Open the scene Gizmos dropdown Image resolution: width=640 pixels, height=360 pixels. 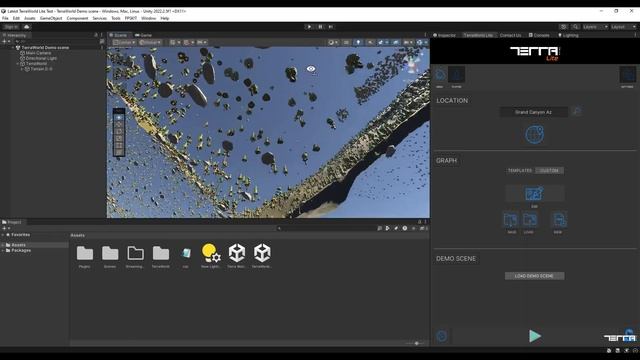(x=421, y=42)
